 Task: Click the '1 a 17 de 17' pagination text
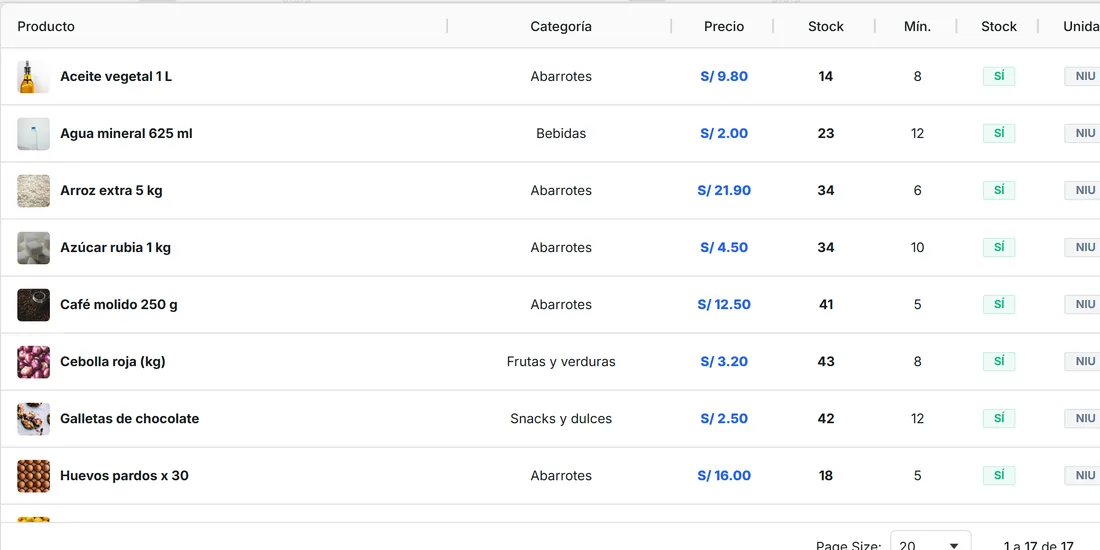pyautogui.click(x=1038, y=546)
